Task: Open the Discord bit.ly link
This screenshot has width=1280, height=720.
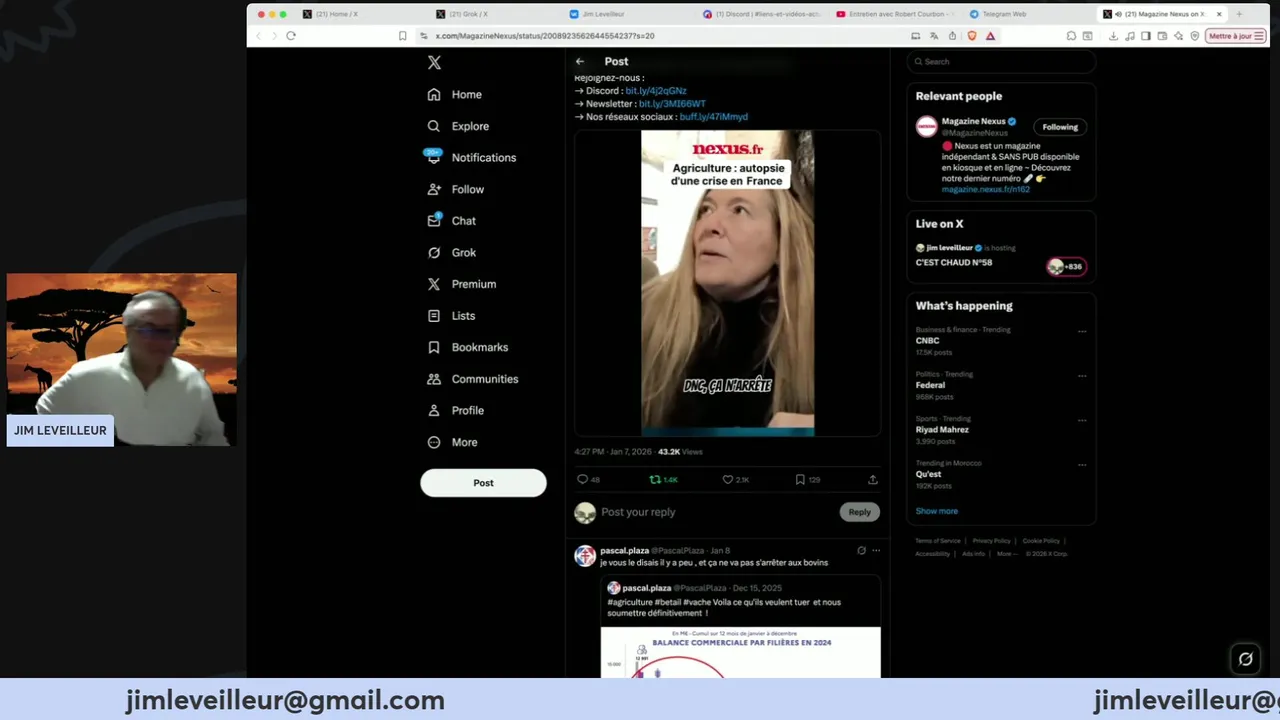Action: (x=656, y=91)
